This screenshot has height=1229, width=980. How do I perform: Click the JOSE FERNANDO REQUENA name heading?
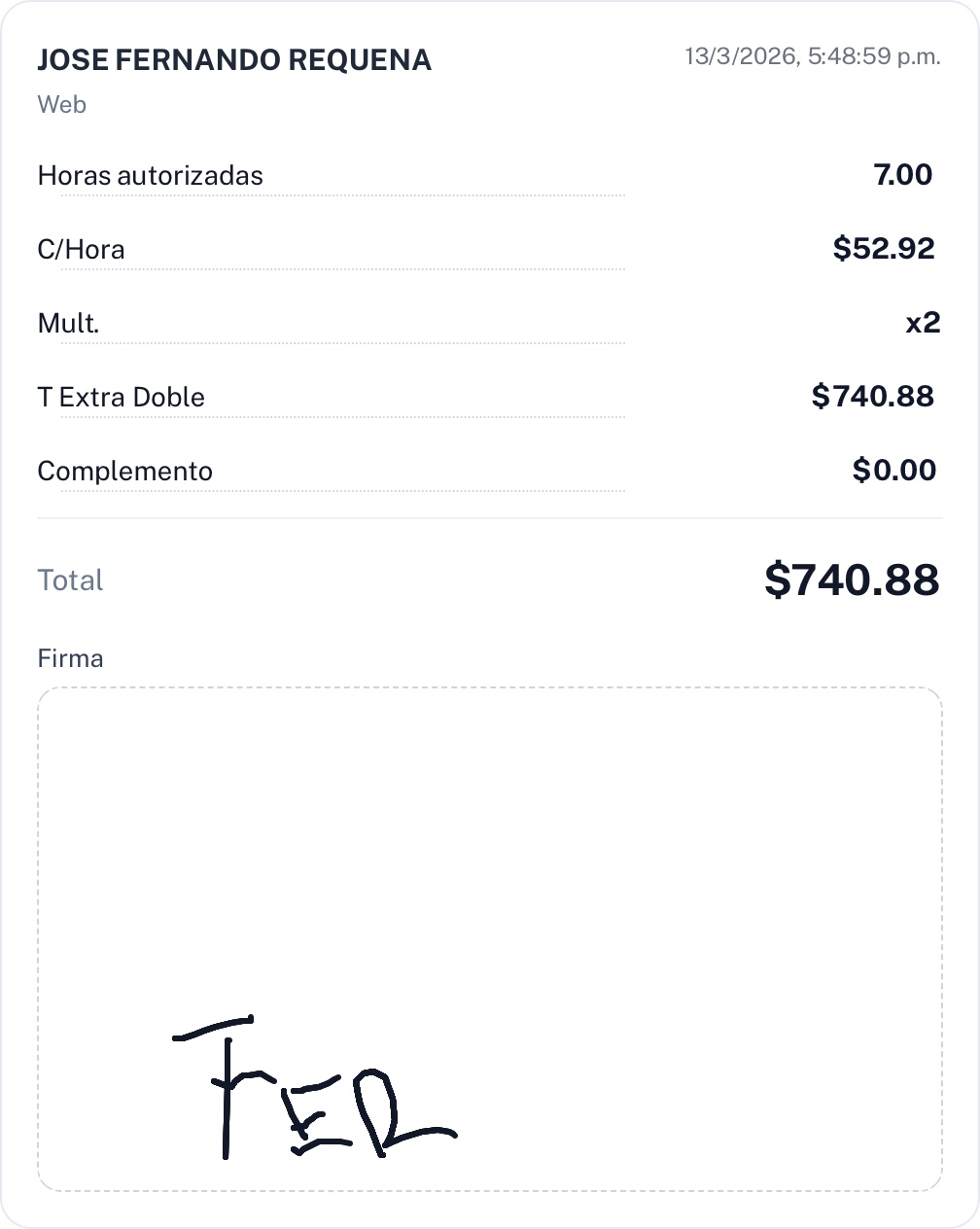[234, 60]
